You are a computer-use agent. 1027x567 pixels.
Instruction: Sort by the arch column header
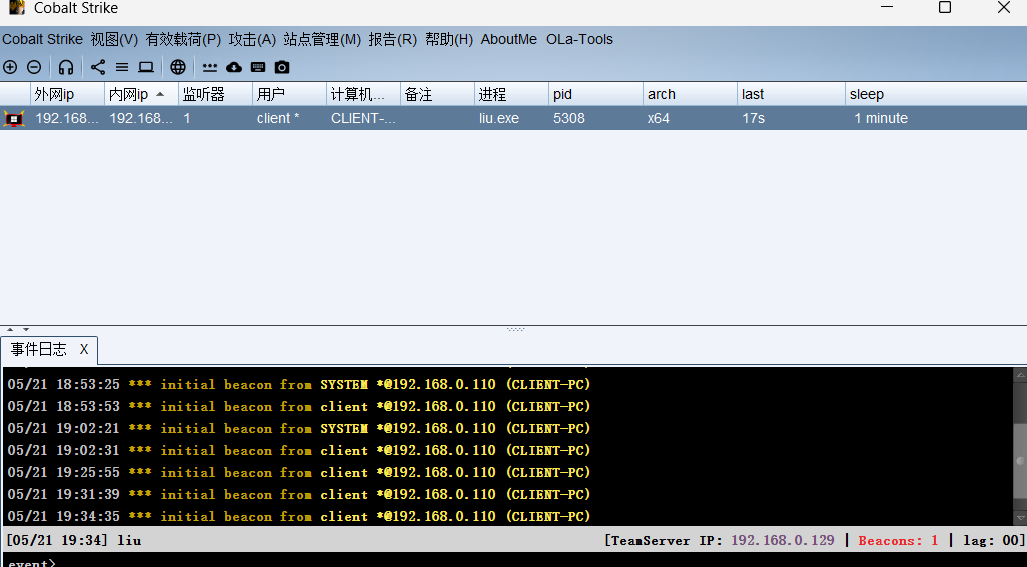[690, 94]
